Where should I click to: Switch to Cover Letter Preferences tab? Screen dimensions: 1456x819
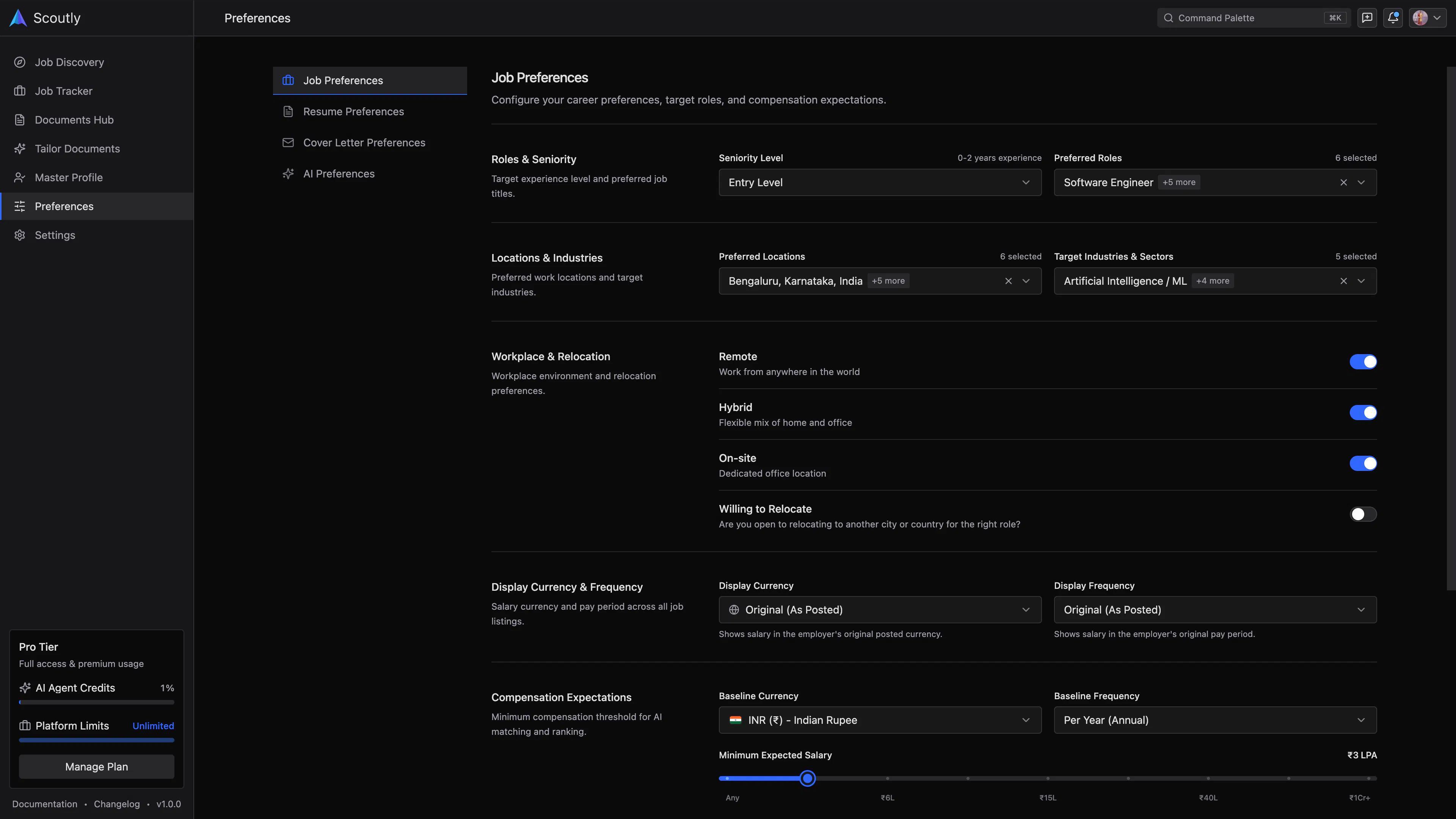tap(370, 143)
